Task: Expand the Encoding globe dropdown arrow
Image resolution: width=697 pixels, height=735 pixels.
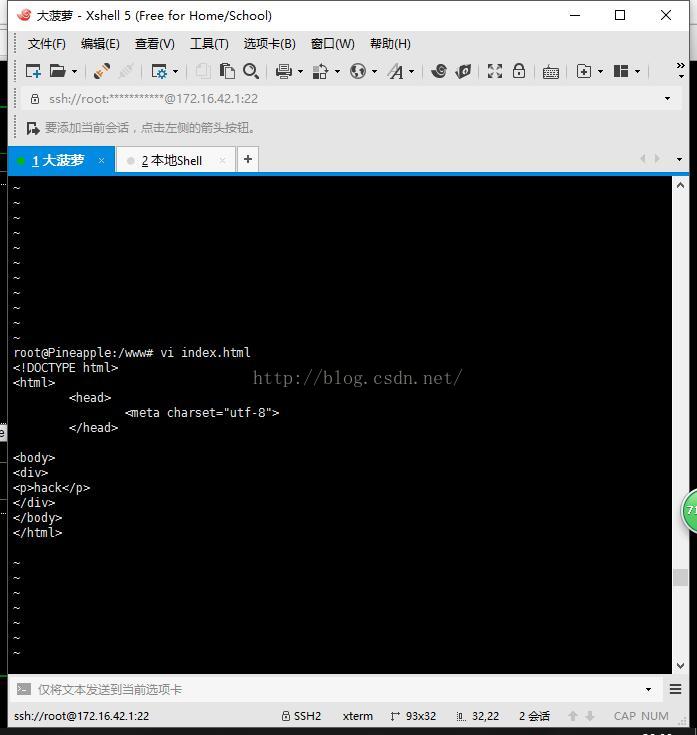Action: (x=375, y=72)
